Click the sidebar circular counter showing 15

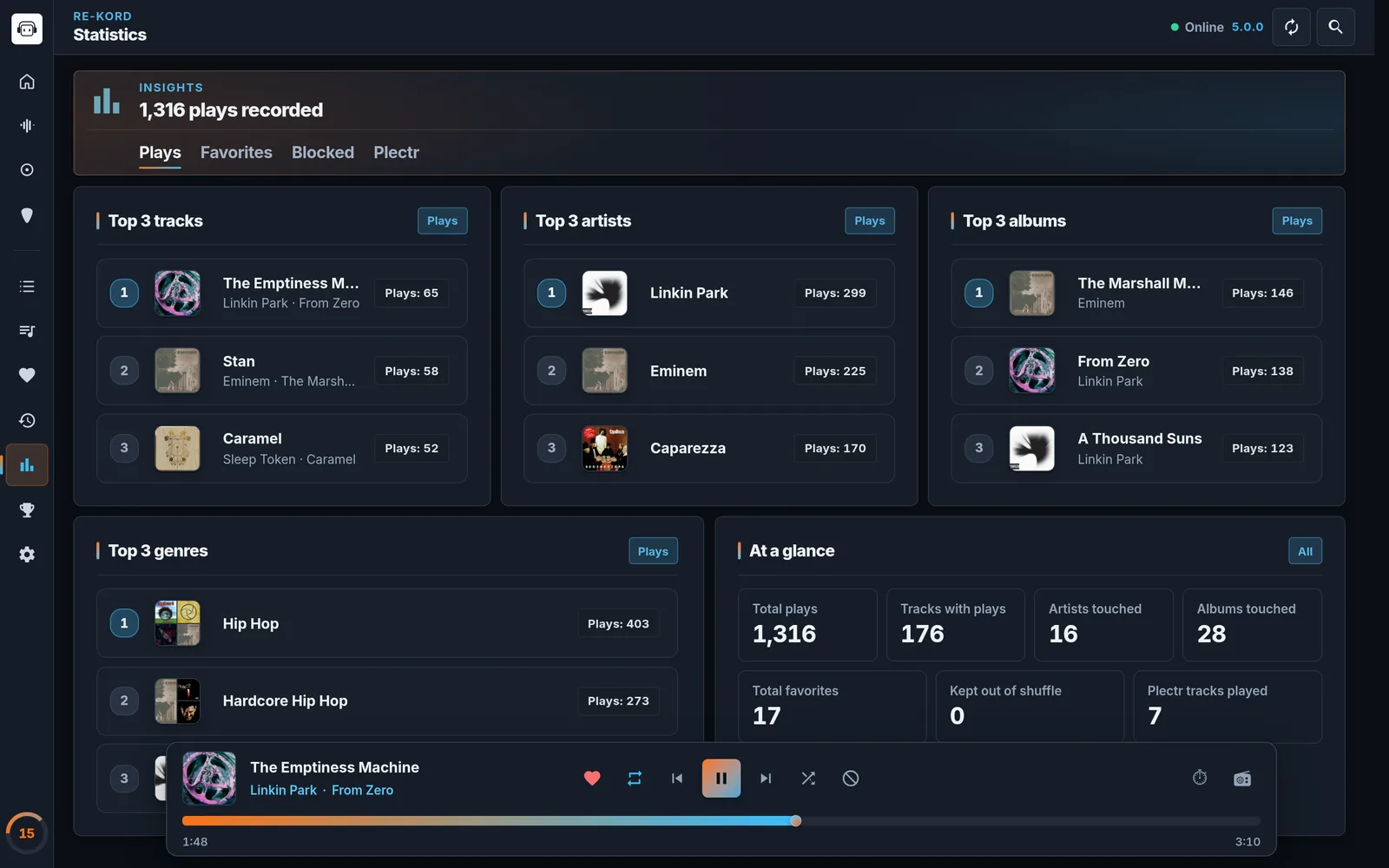pos(27,833)
